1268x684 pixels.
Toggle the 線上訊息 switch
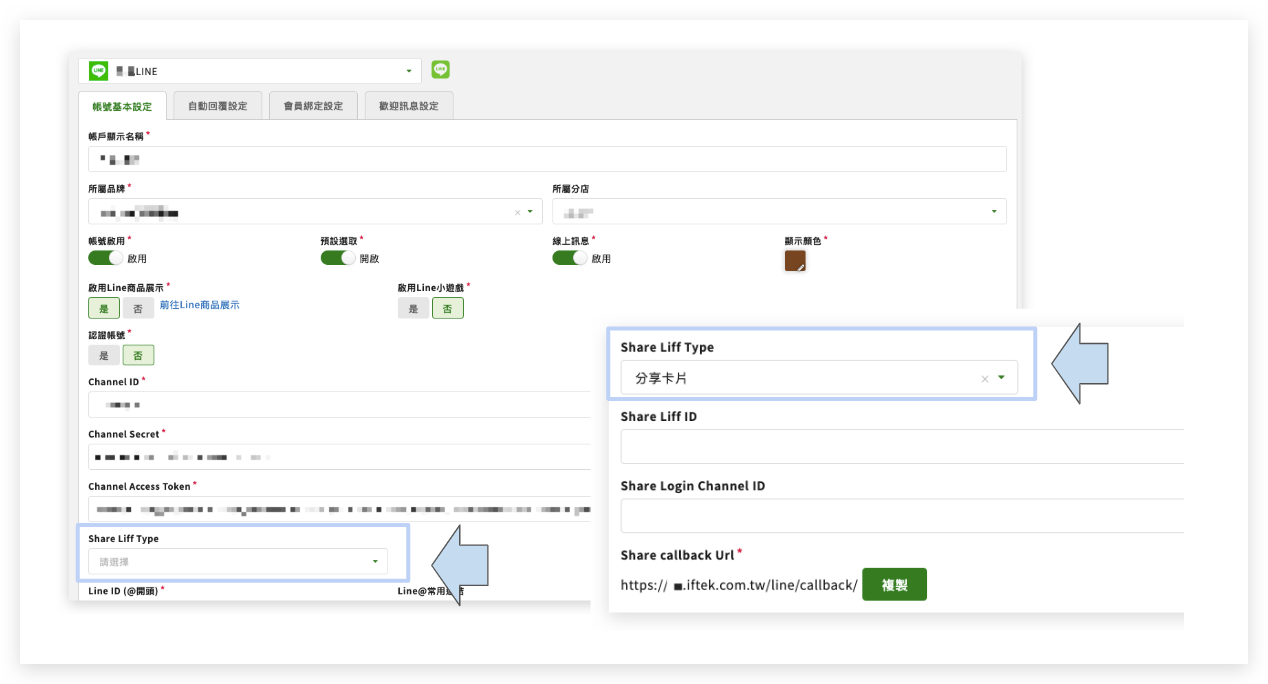570,258
